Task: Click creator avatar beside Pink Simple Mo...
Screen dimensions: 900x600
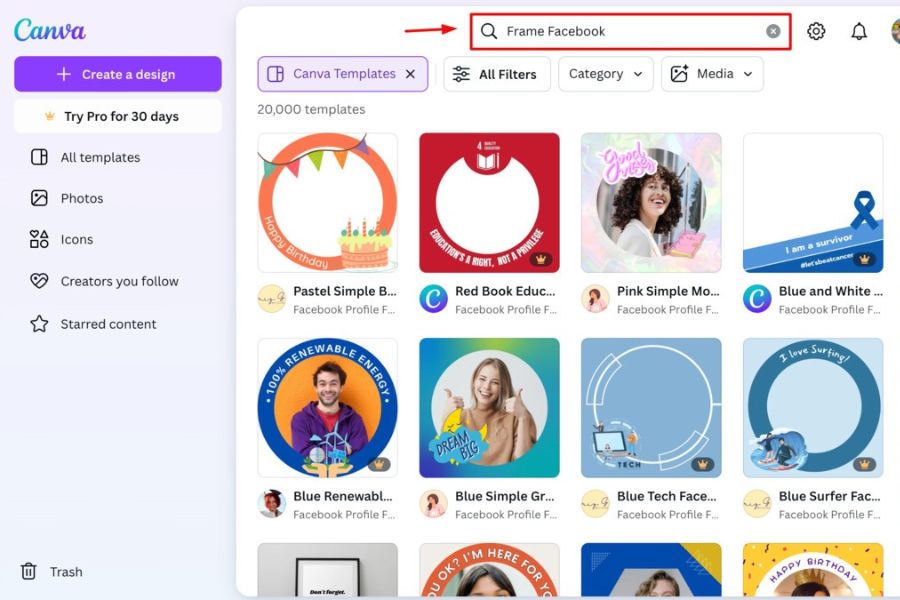Action: click(x=595, y=299)
